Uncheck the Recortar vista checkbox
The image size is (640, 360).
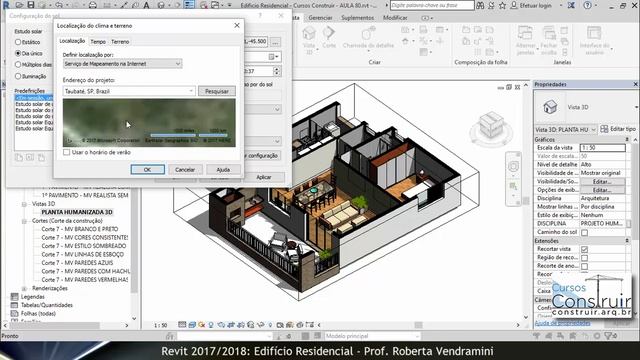point(584,249)
